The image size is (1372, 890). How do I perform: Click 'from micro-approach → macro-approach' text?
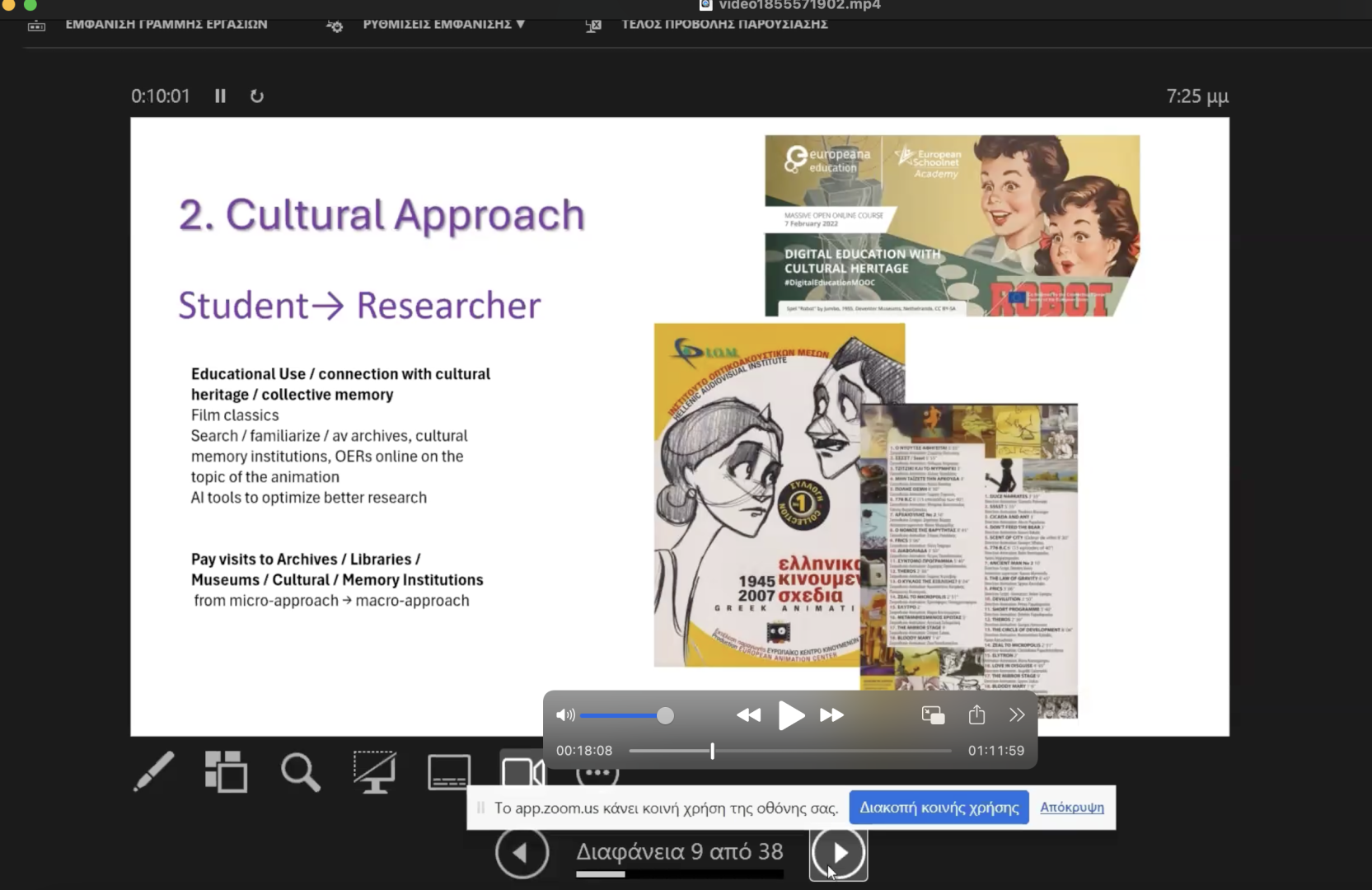pos(331,601)
